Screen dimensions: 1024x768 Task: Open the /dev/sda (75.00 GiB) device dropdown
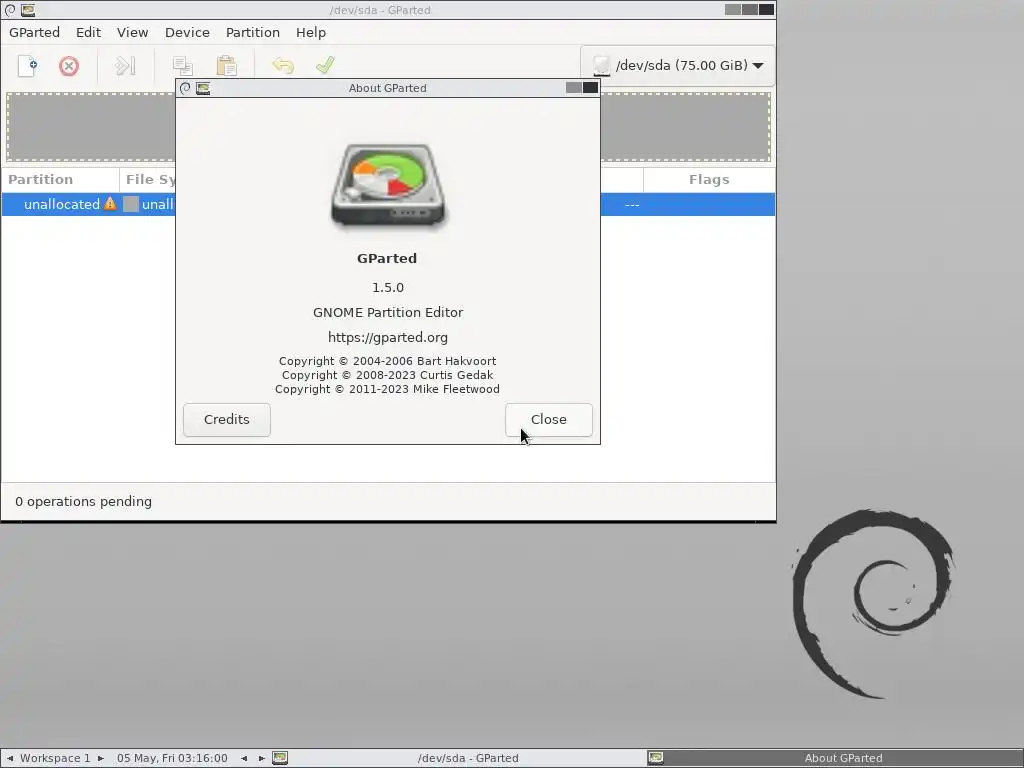coord(678,65)
